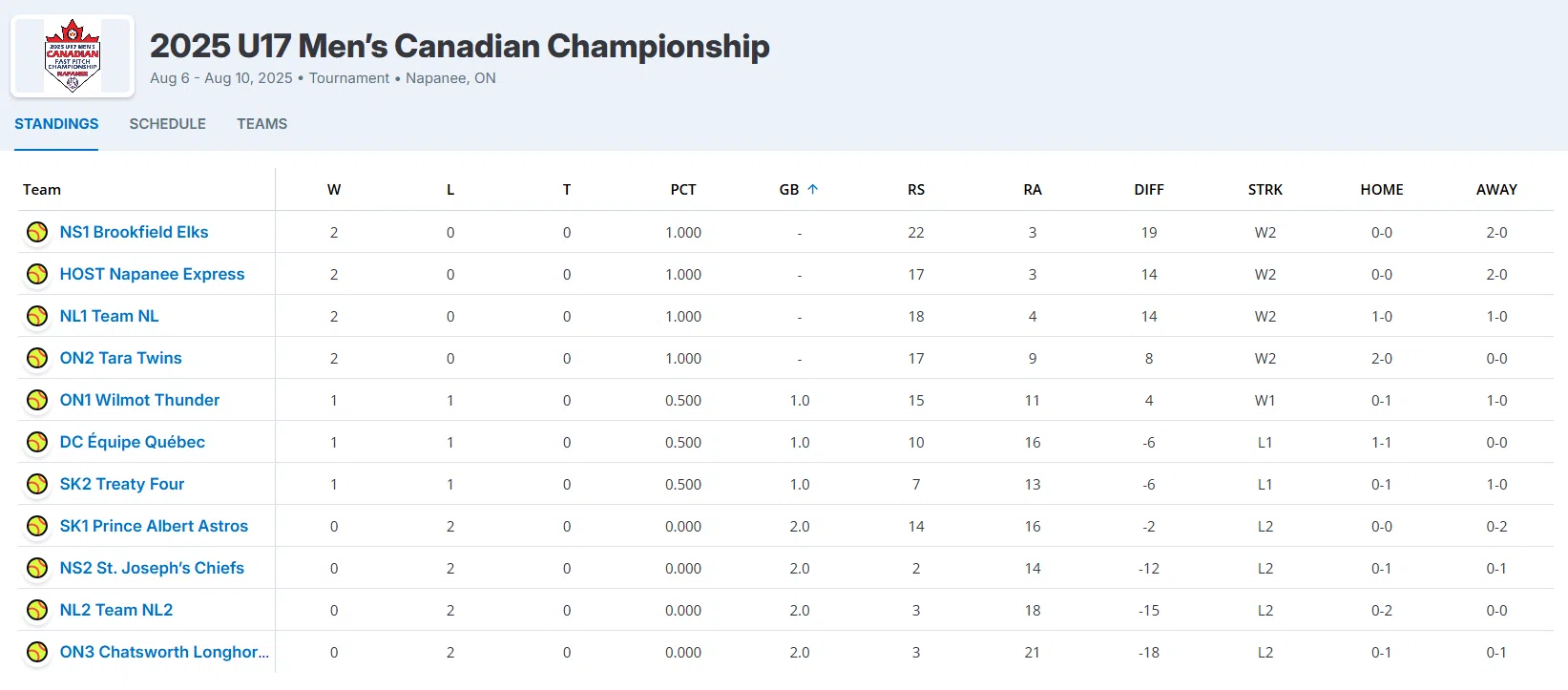Click the NS1 Brookfield Elks softball icon
The width and height of the screenshot is (1568, 690).
[x=37, y=232]
